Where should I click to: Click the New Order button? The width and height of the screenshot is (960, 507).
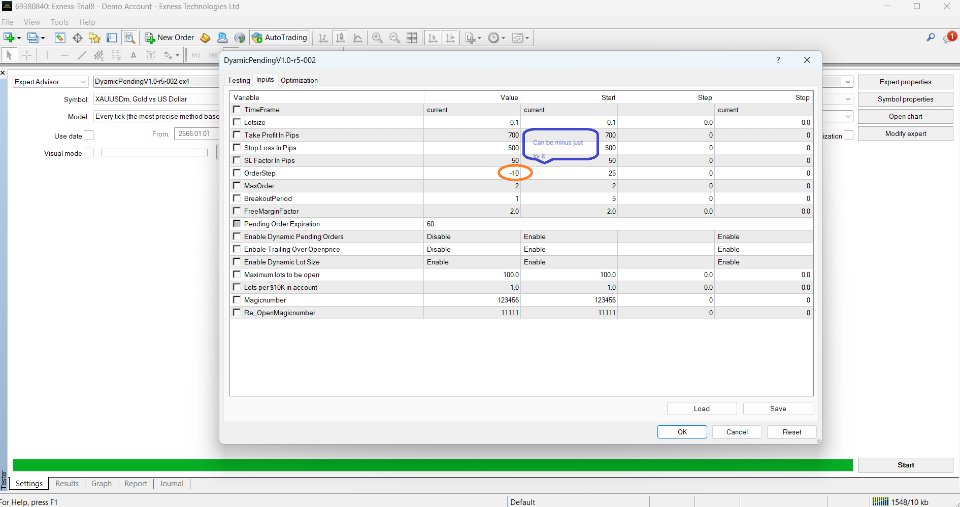tap(170, 37)
